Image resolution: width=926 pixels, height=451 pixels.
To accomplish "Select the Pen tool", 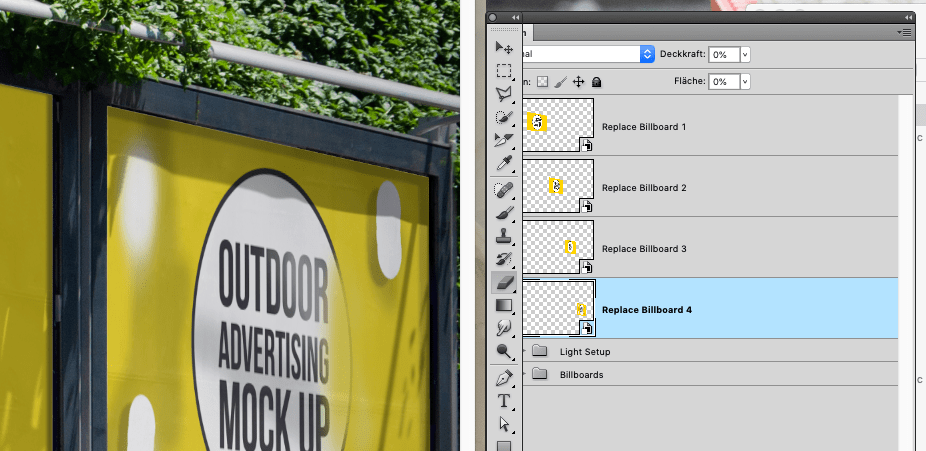I will click(504, 378).
